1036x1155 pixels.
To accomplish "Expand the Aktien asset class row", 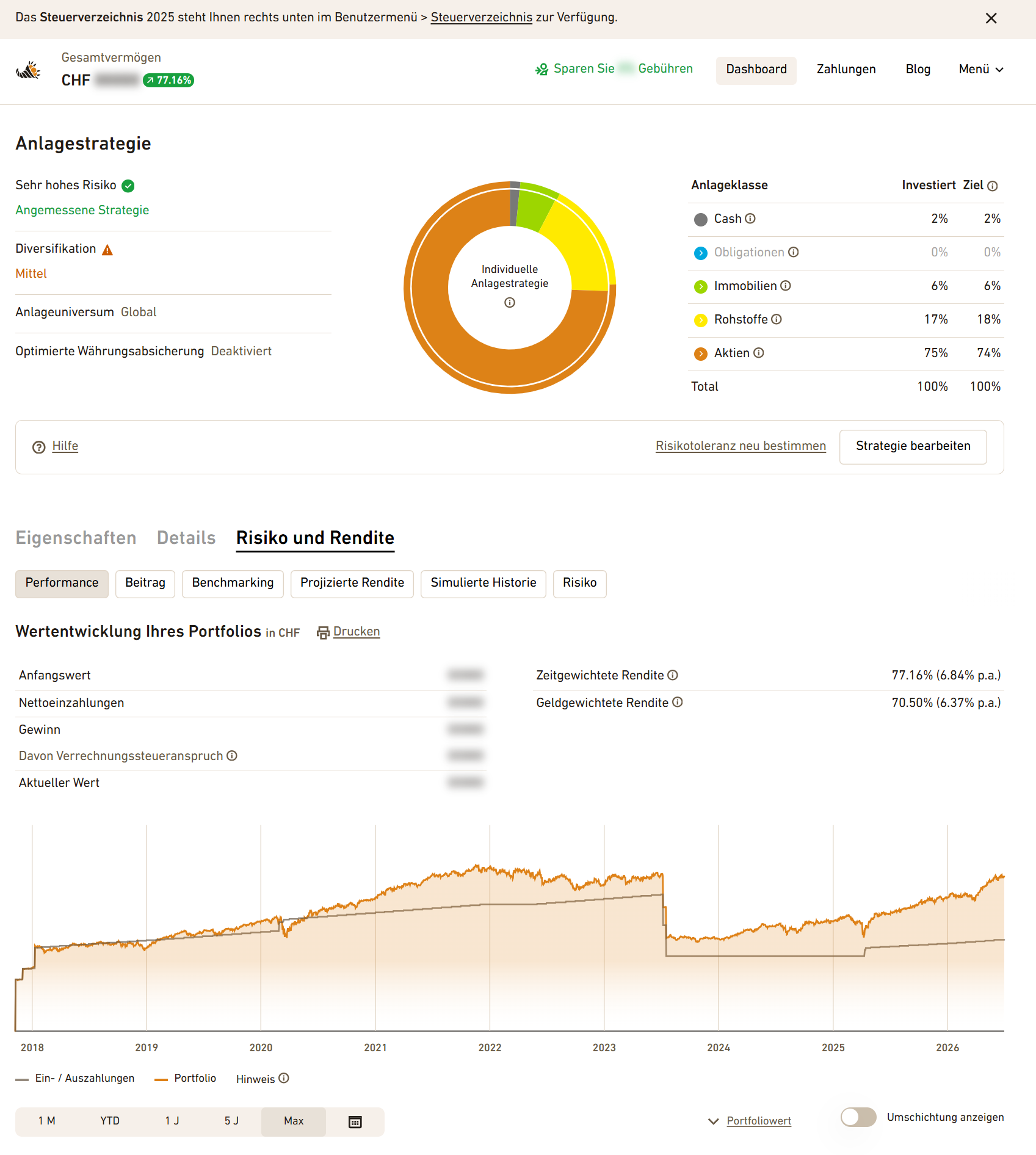I will [846, 353].
